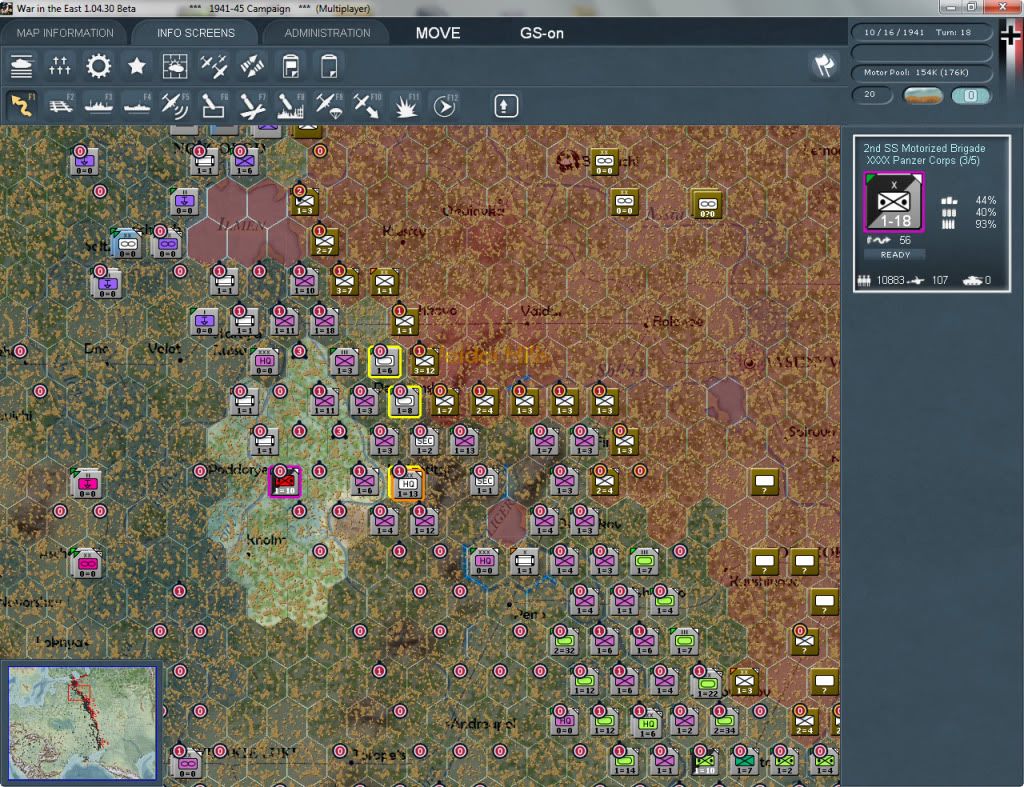
Task: Click the F11 explosion icon
Action: point(406,105)
